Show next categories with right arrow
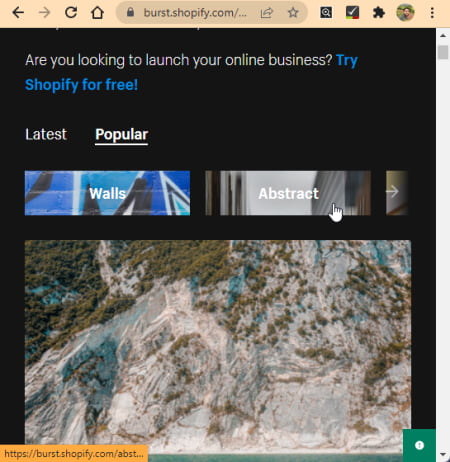The height and width of the screenshot is (462, 450). (392, 192)
